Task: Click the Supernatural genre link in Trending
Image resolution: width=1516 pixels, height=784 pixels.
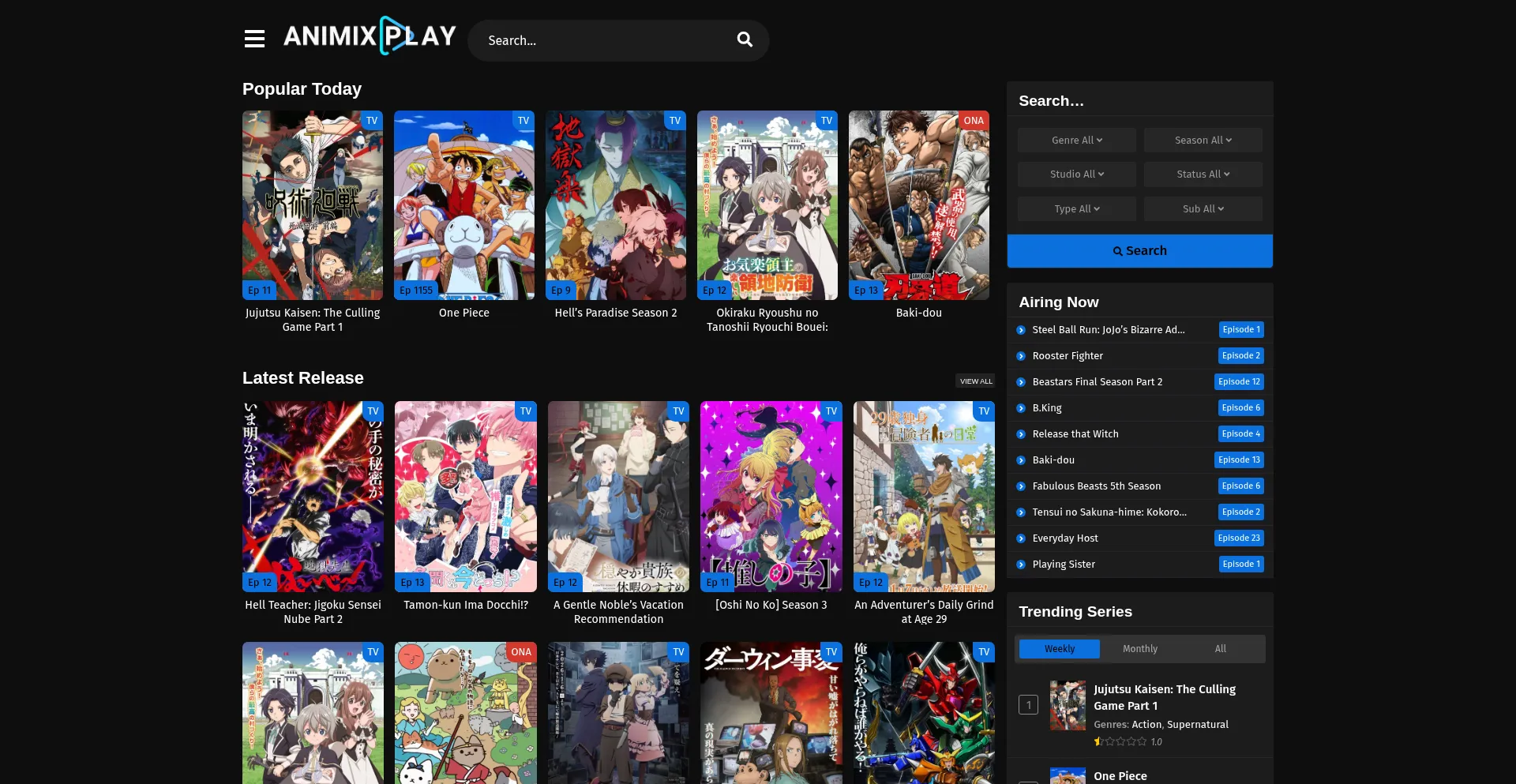Action: pyautogui.click(x=1198, y=725)
